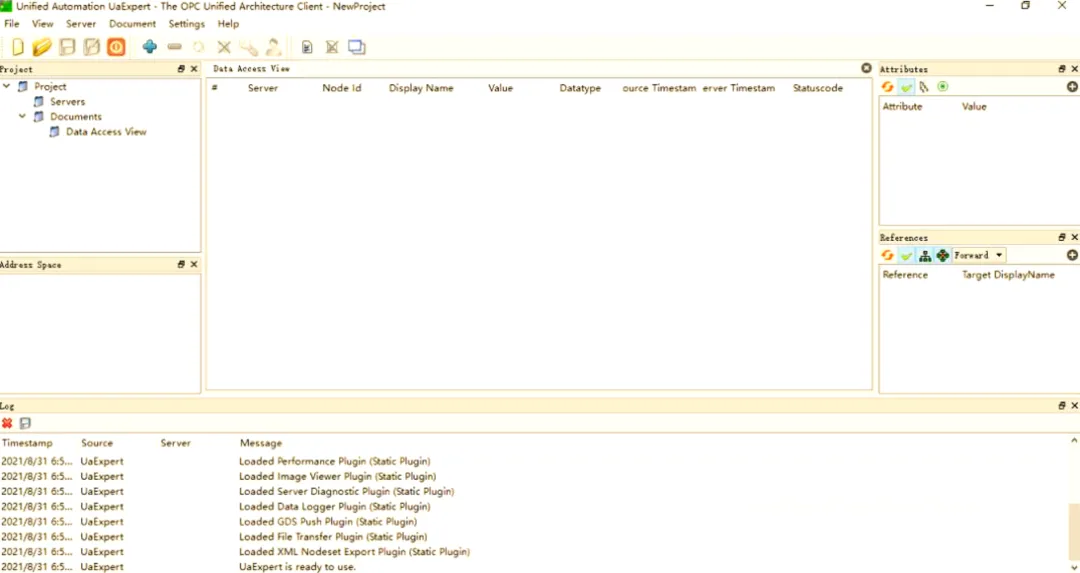Select Servers in the Project tree

tap(68, 101)
